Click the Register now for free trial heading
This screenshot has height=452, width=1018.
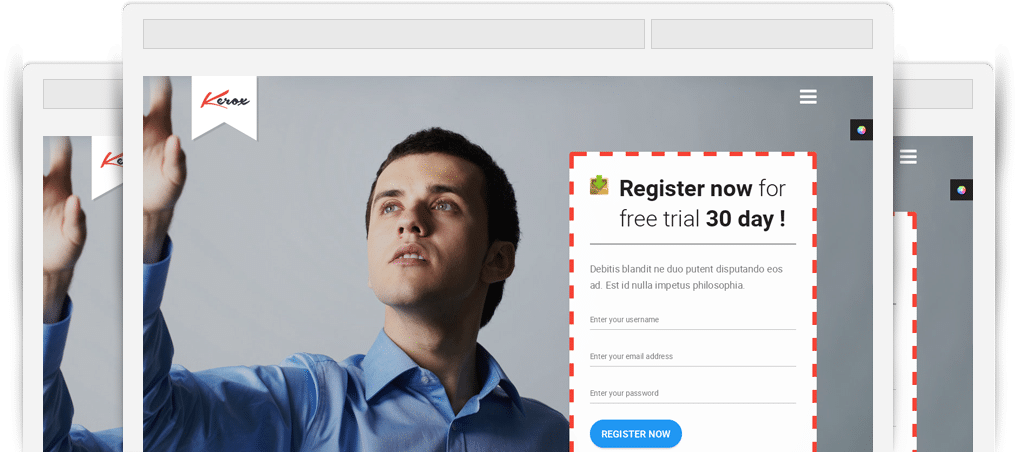702,203
